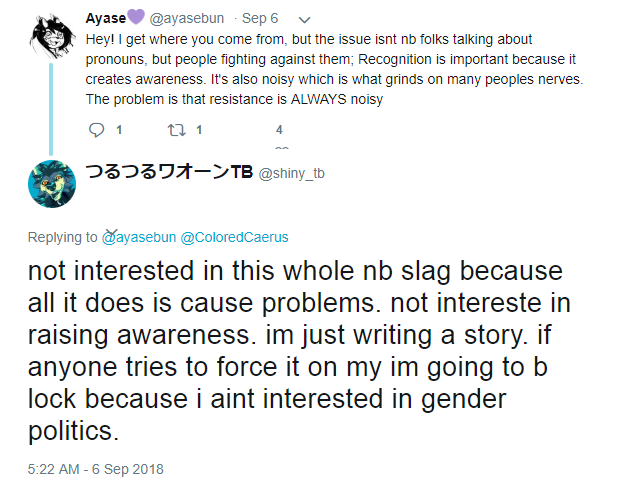Click the main reply tweet text
622x489 pixels.
click(x=299, y=351)
